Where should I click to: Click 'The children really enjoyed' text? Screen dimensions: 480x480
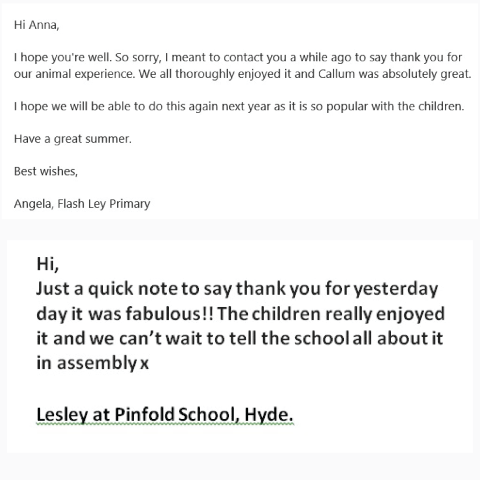click(331, 314)
